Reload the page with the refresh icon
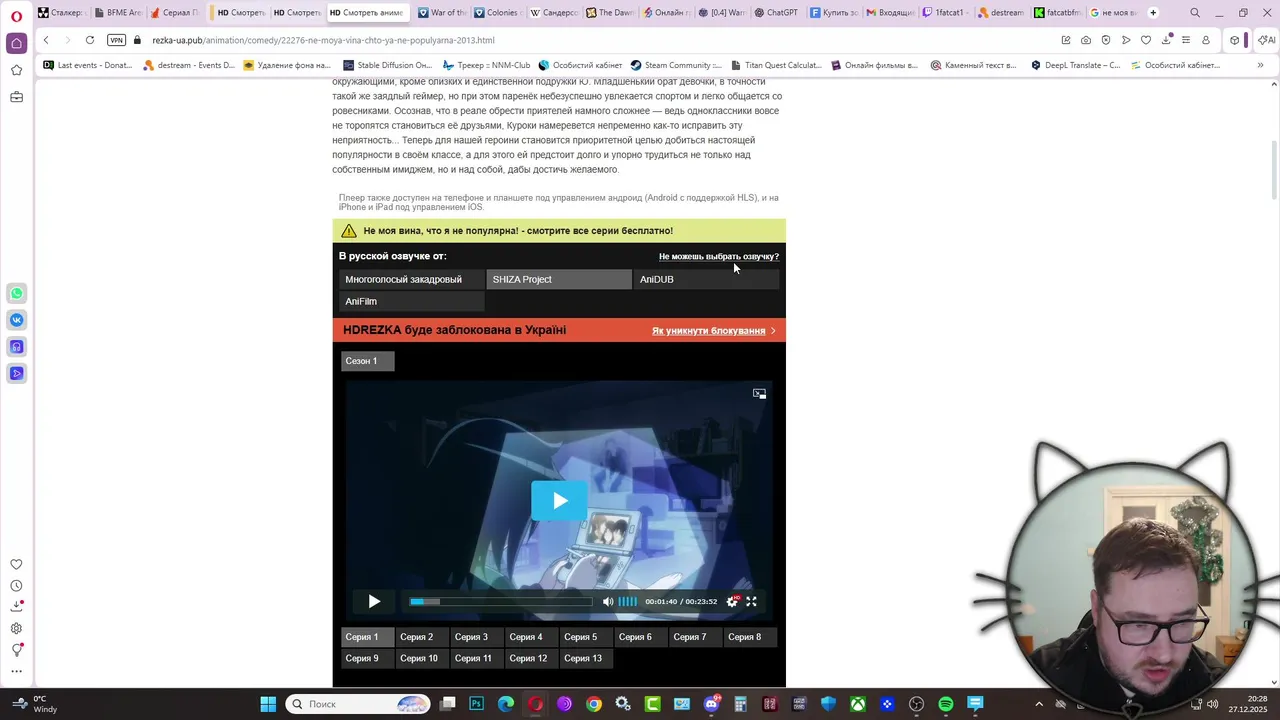Image resolution: width=1280 pixels, height=720 pixels. 90,40
